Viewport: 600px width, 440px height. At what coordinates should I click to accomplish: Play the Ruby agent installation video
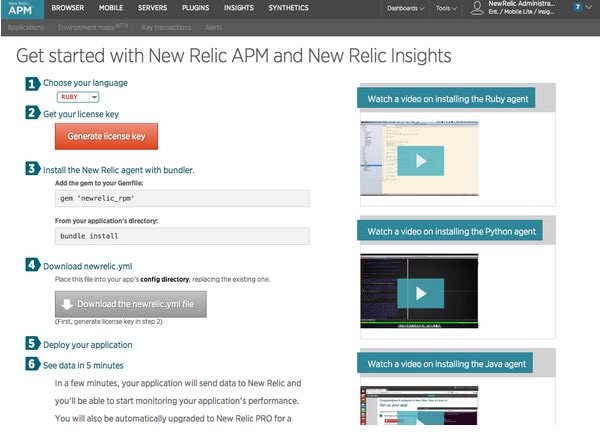click(x=421, y=161)
